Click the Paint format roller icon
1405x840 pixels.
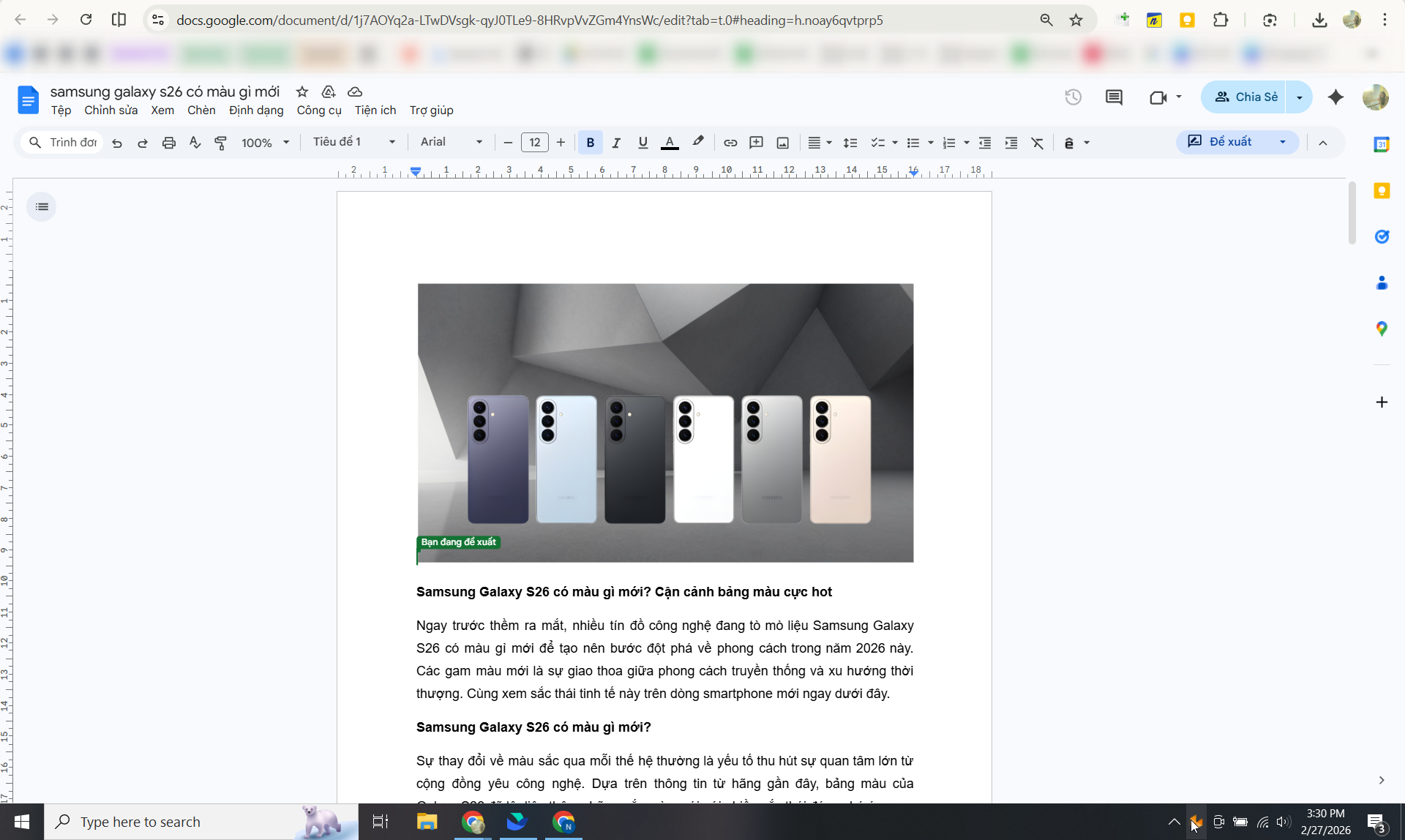(x=220, y=143)
